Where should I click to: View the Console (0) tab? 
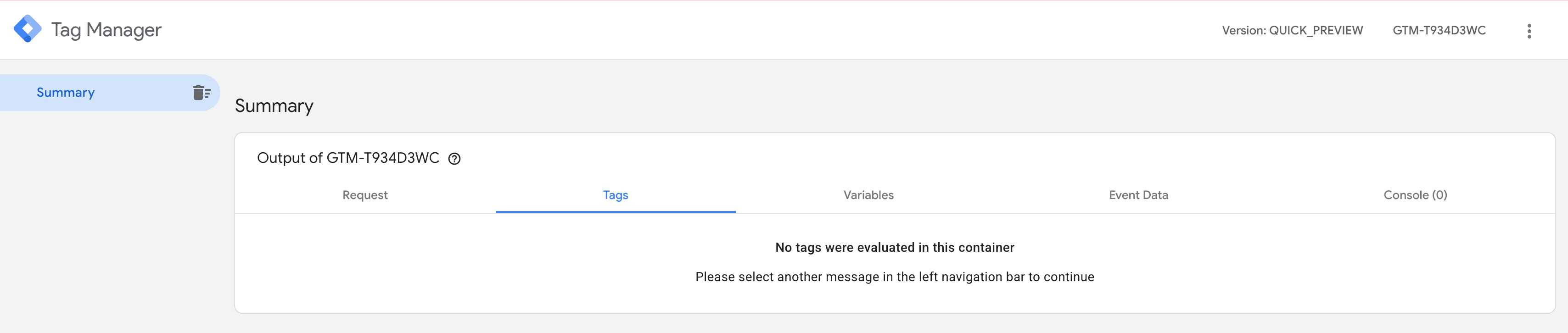pyautogui.click(x=1415, y=195)
